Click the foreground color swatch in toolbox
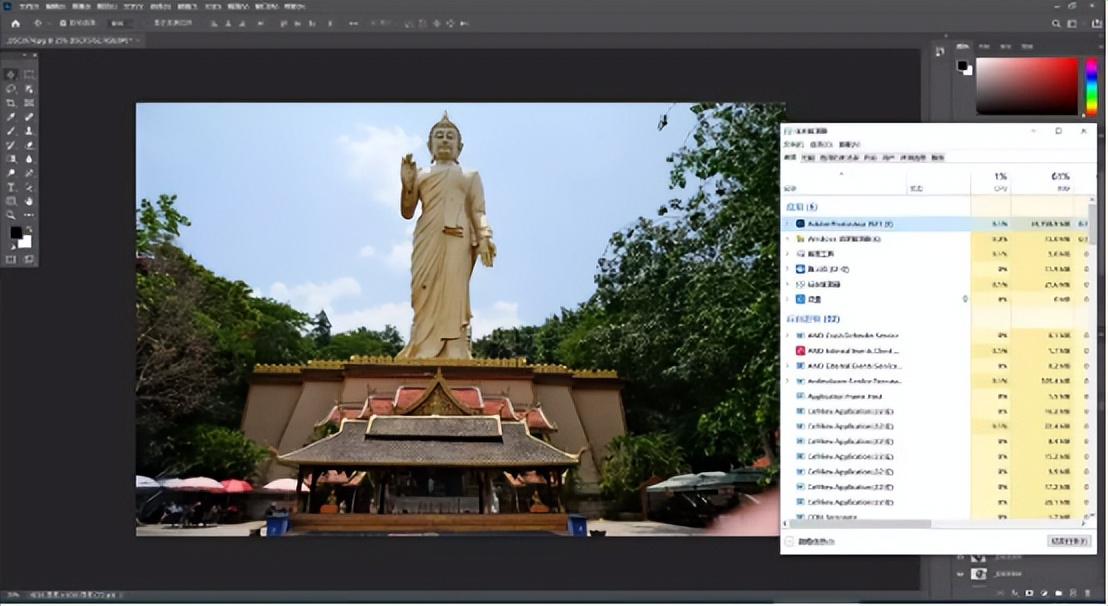The height and width of the screenshot is (606, 1108). point(15,233)
